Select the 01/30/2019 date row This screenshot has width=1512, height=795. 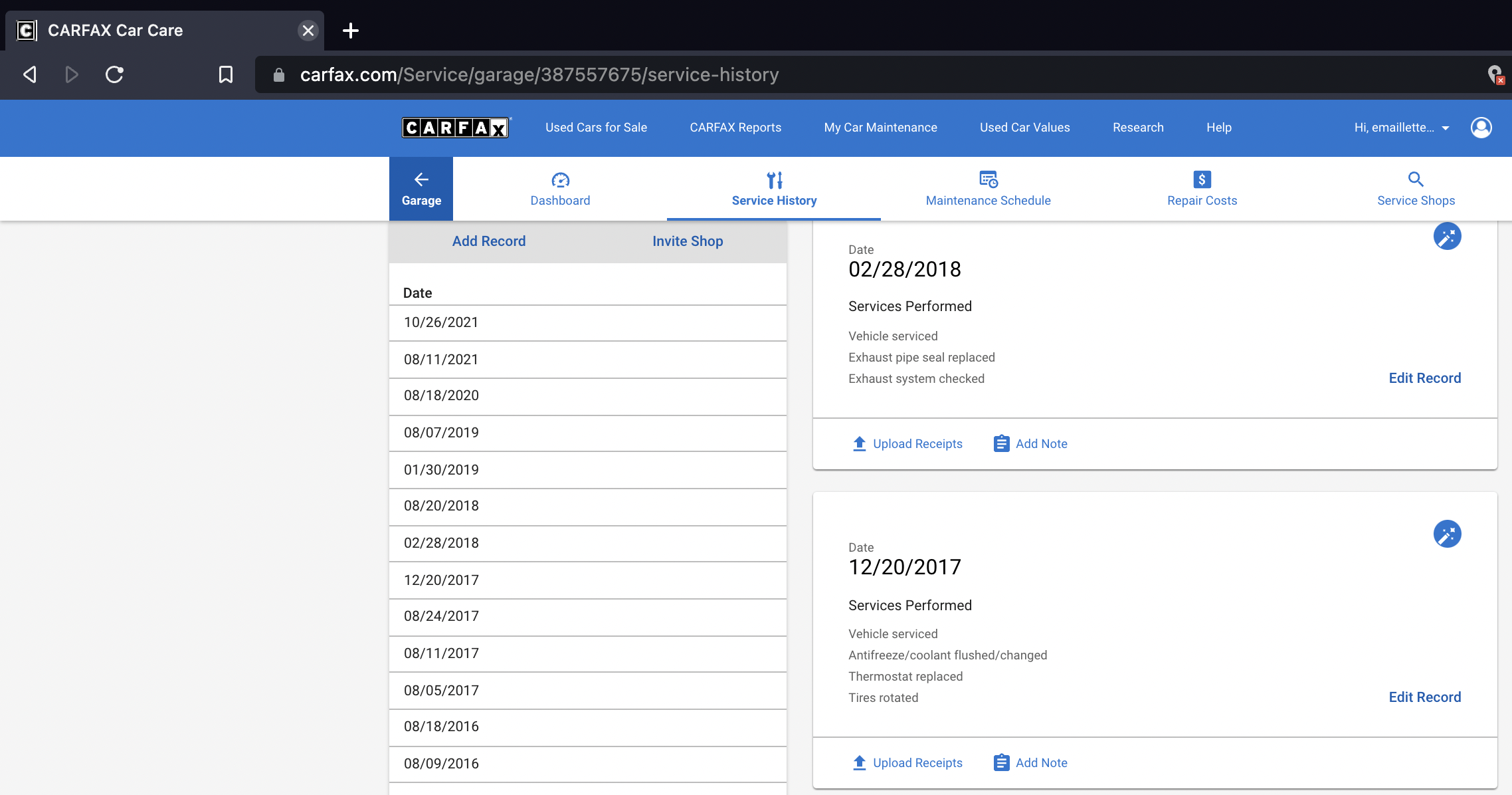point(588,470)
